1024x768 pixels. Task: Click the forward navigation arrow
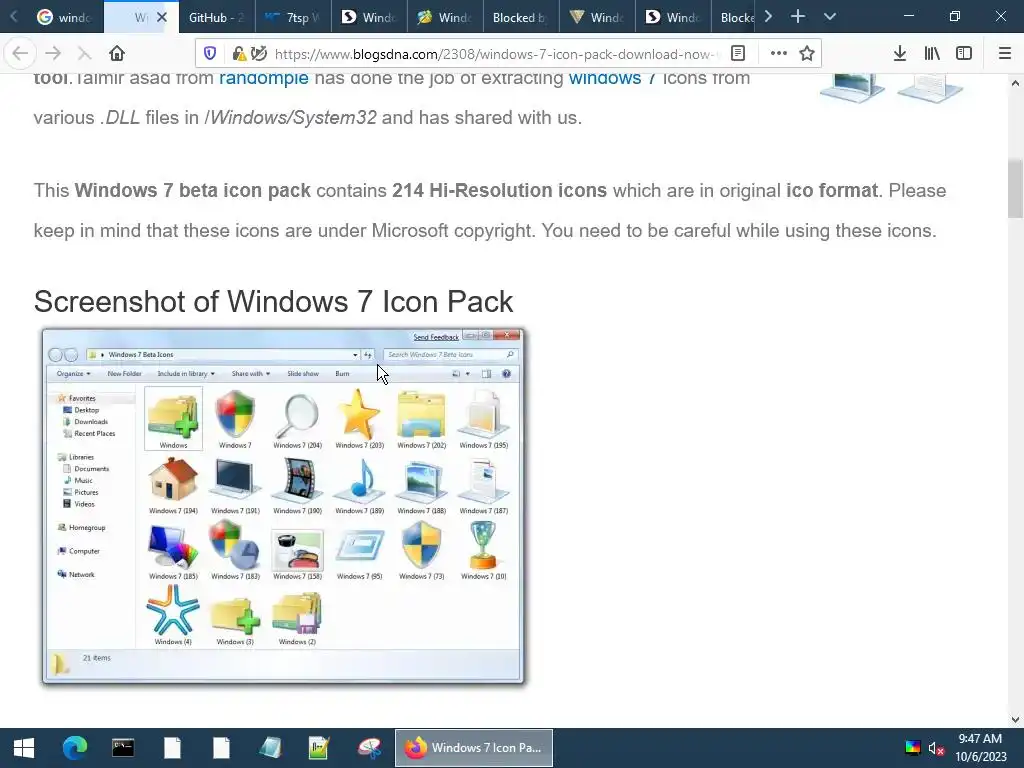click(53, 54)
